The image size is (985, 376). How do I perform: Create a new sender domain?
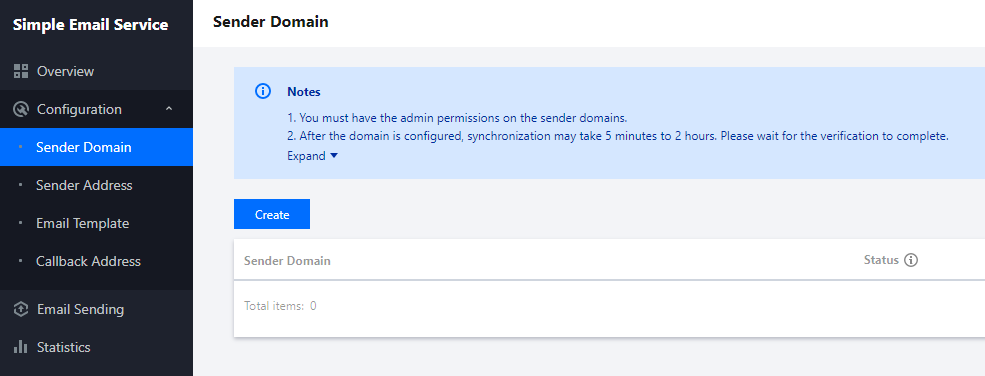point(272,214)
